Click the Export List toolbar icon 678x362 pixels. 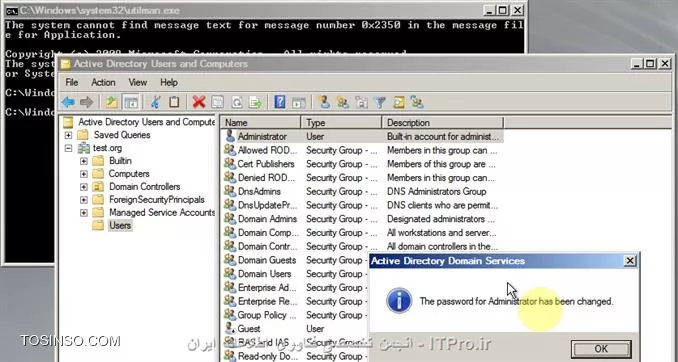256,103
